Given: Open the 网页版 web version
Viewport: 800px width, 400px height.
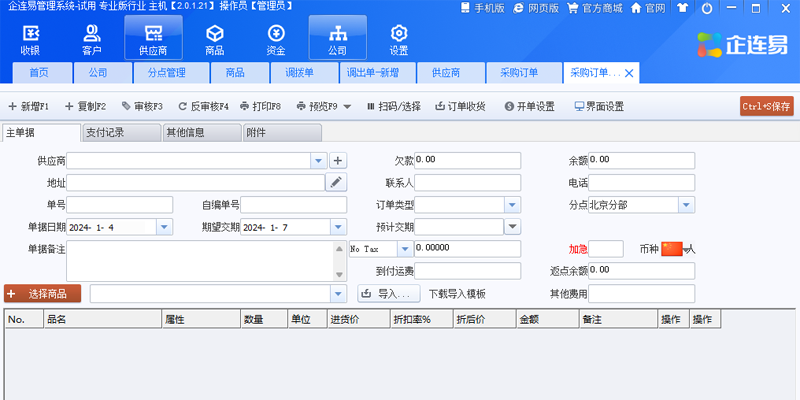Looking at the screenshot, I should tap(536, 8).
